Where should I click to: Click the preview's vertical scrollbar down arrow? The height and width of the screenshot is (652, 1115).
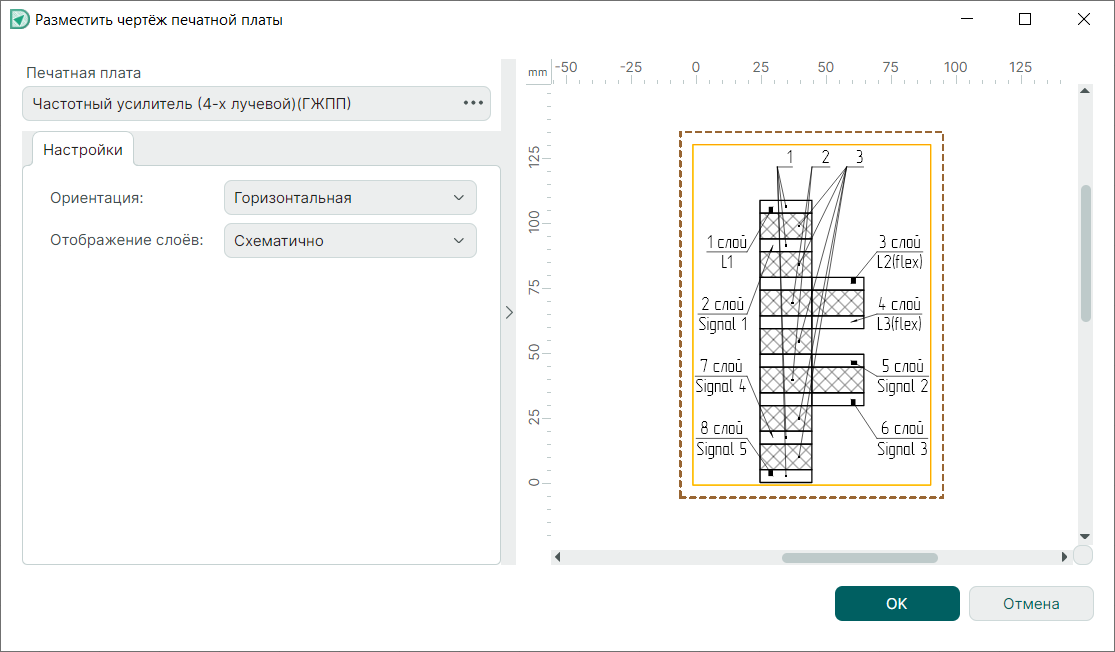1085,537
